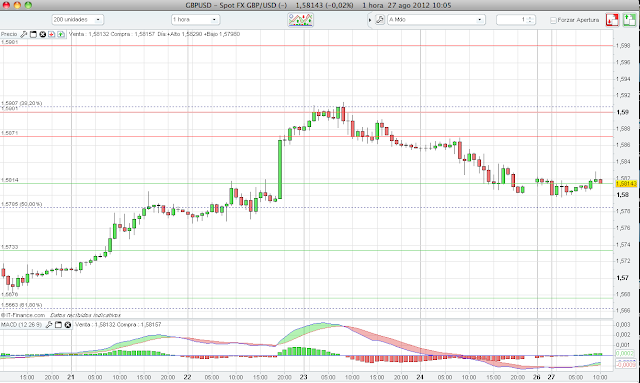Click the MACD (12 26 9) label

point(21,325)
